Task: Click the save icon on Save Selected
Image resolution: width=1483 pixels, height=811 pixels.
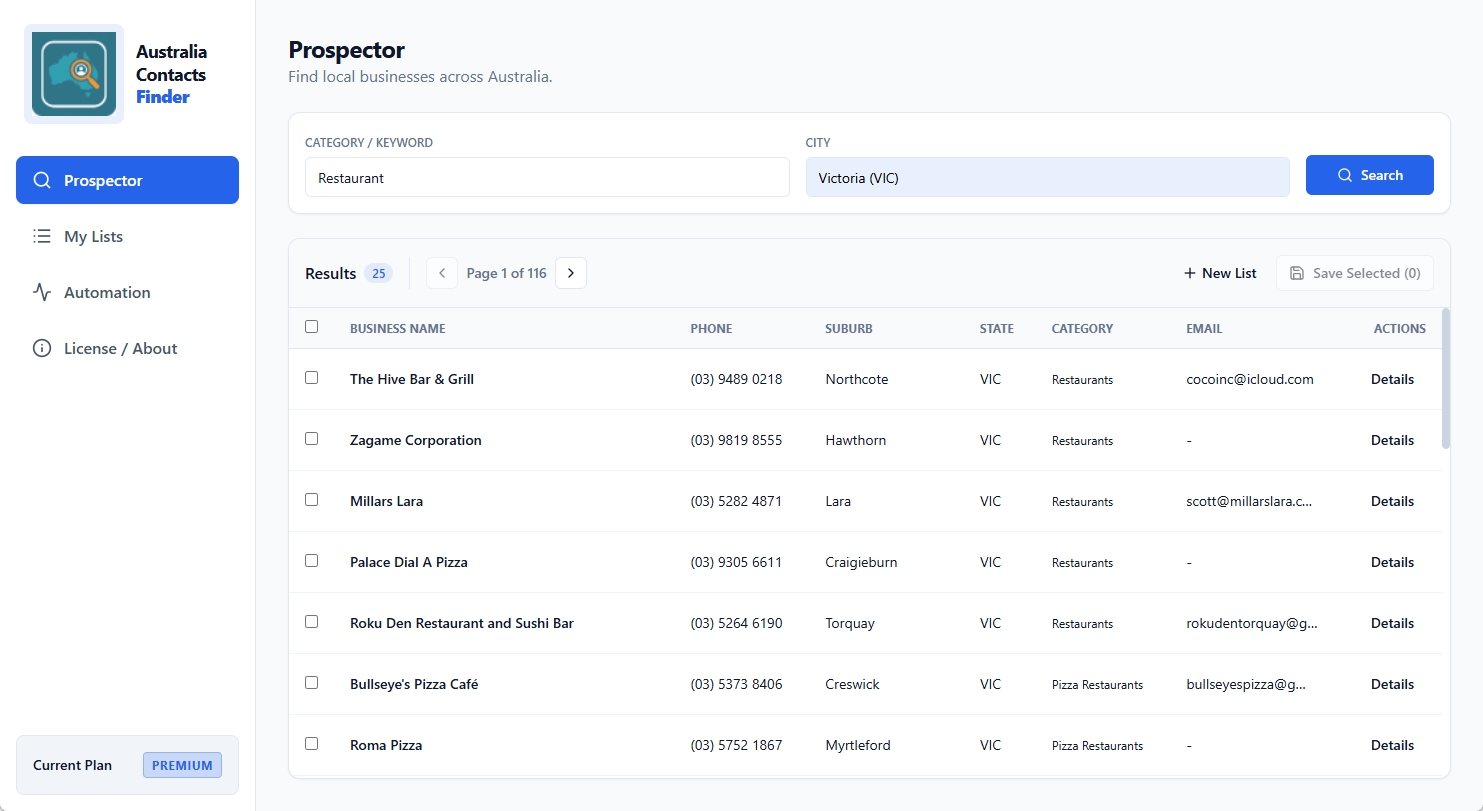Action: (x=1297, y=272)
